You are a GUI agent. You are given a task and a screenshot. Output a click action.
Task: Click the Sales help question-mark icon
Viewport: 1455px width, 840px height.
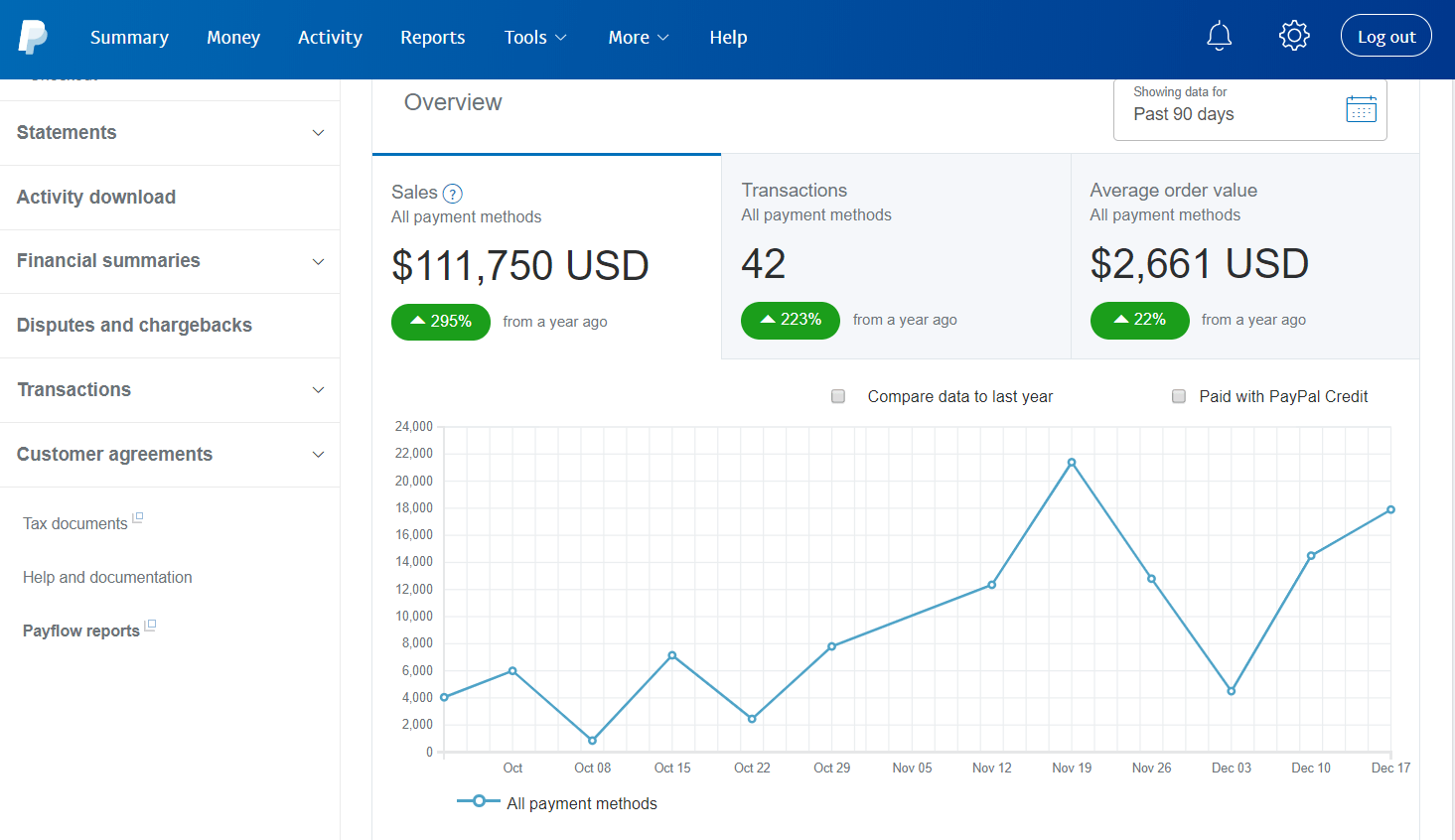point(452,194)
